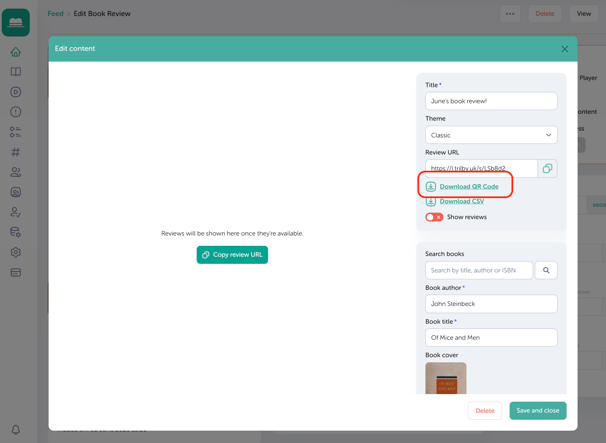
Task: Click the Edit Book Review breadcrumb text
Action: click(x=102, y=14)
